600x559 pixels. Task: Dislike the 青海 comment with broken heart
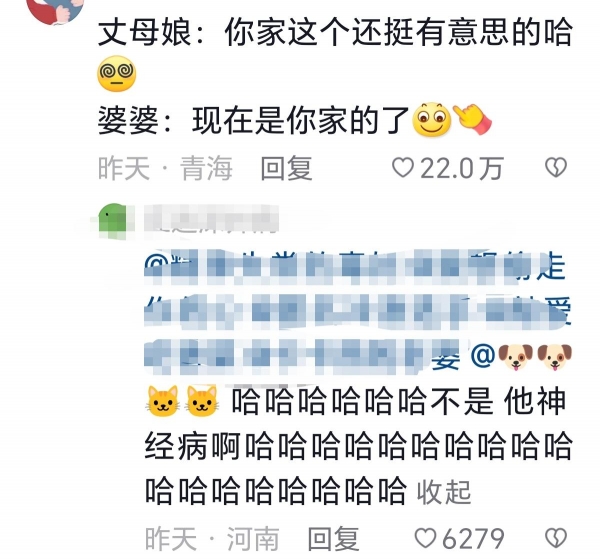click(556, 168)
